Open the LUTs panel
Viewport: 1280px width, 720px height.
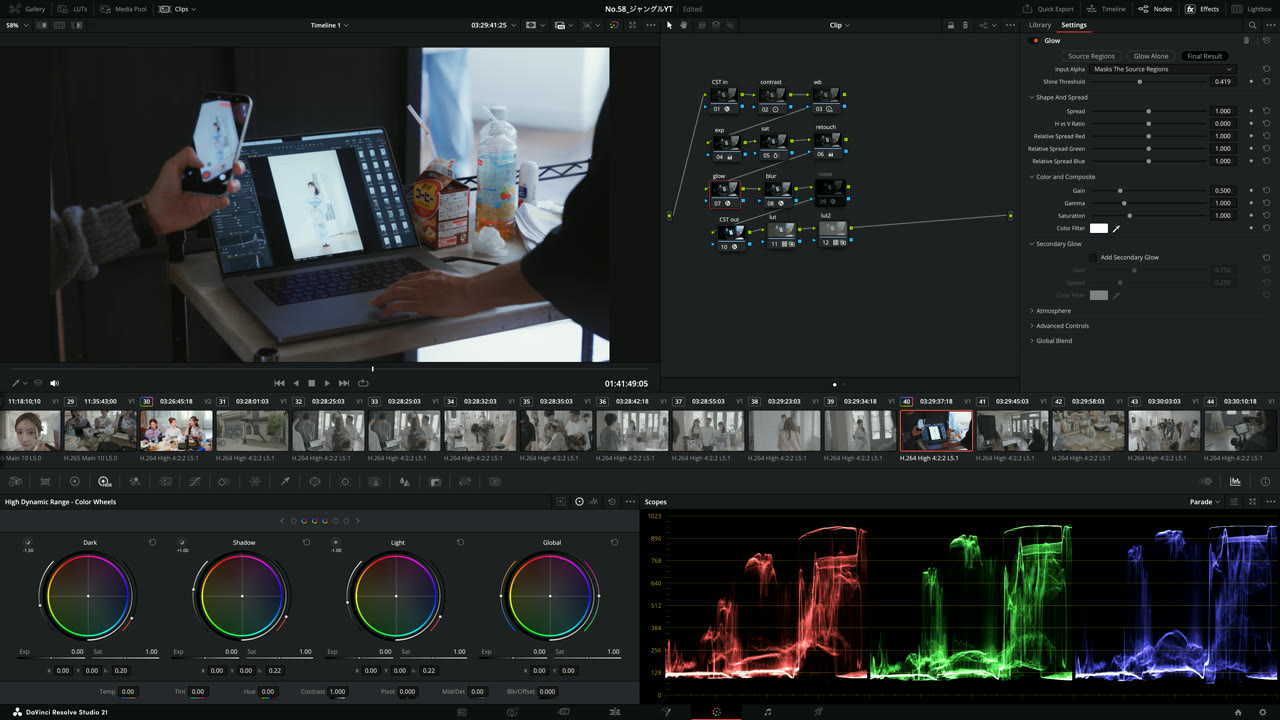point(74,9)
